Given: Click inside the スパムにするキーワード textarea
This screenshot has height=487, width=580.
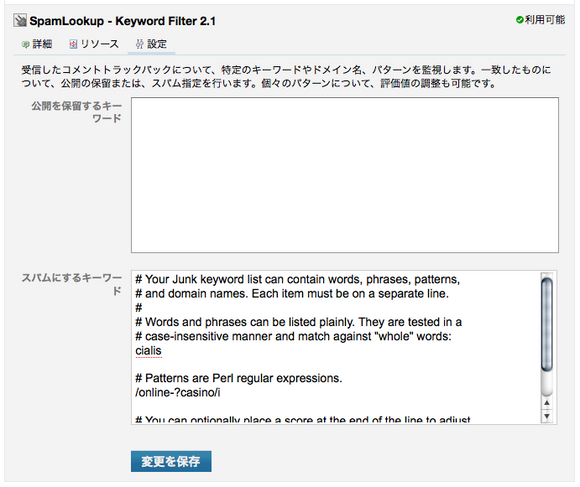Looking at the screenshot, I should (x=336, y=347).
